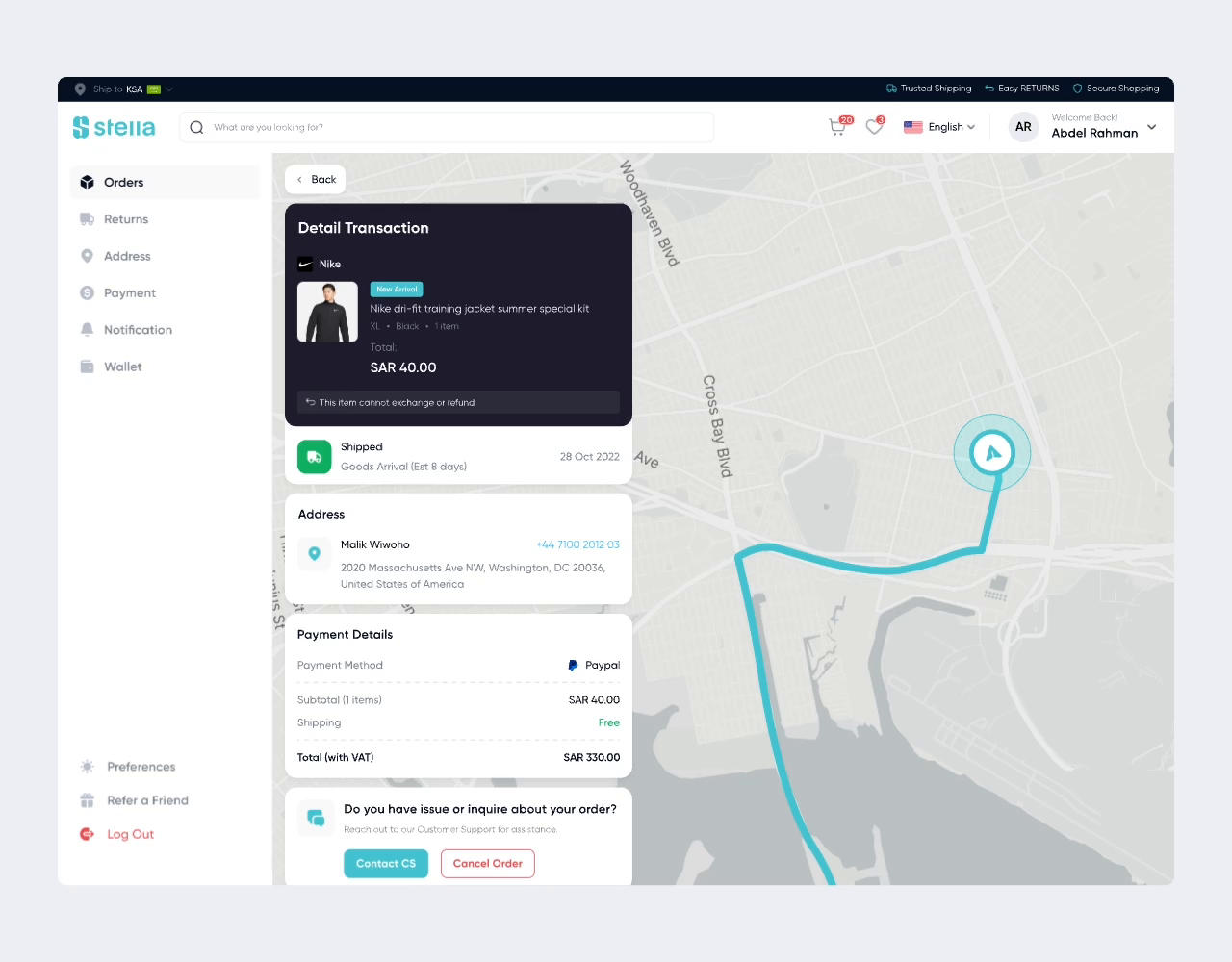Screen dimensions: 1232x962
Task: Click the shopping cart icon with 20 items
Action: (836, 126)
